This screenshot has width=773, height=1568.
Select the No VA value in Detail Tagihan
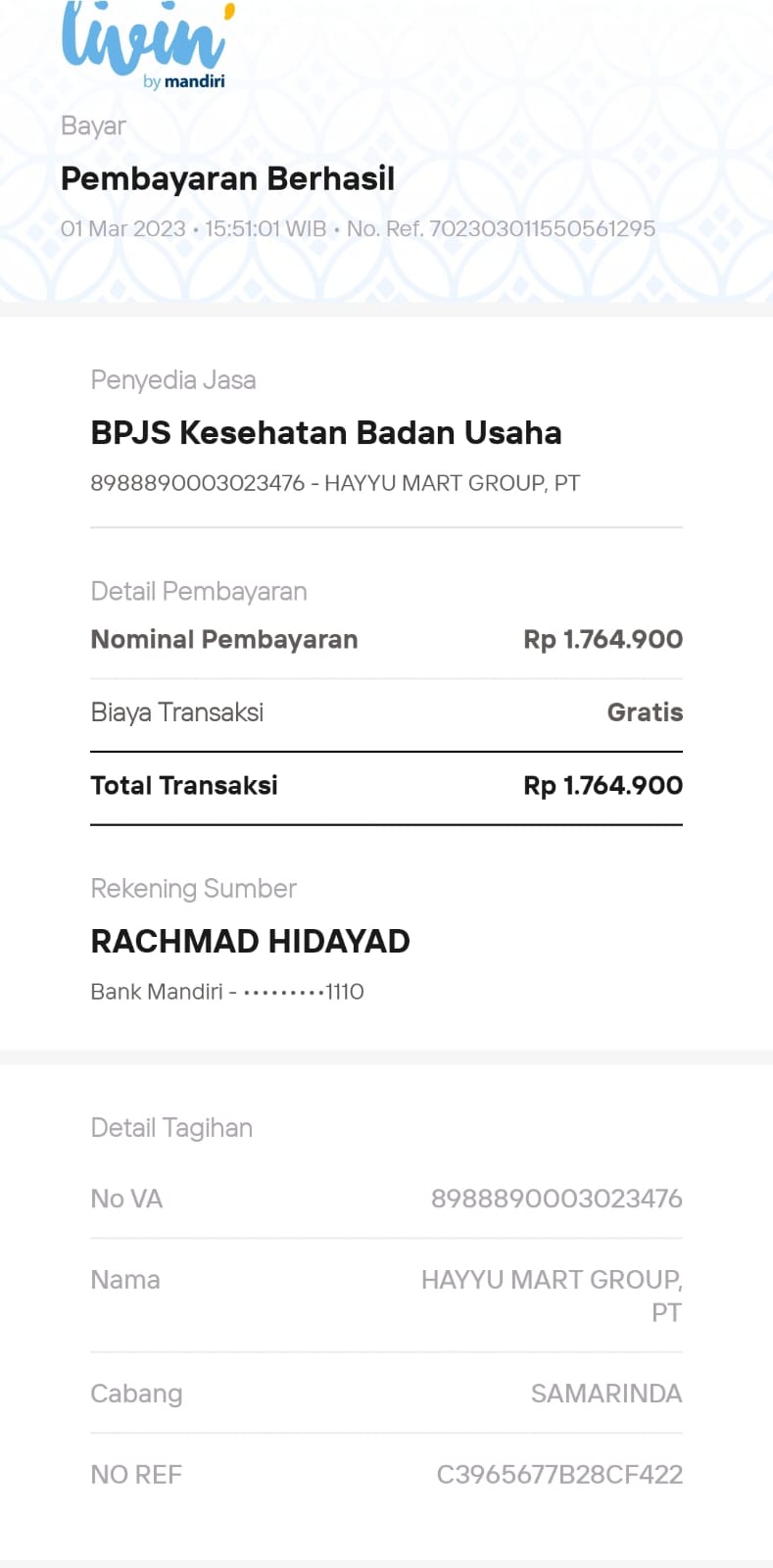click(x=556, y=1199)
